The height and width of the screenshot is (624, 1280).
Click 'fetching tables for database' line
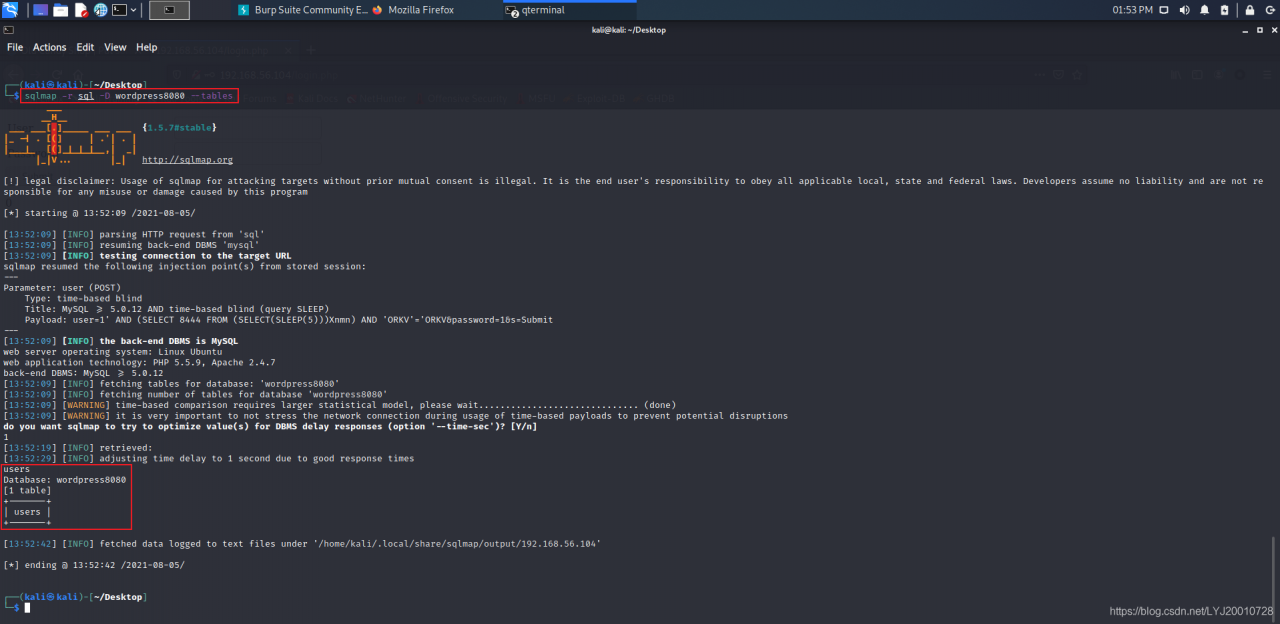point(171,384)
